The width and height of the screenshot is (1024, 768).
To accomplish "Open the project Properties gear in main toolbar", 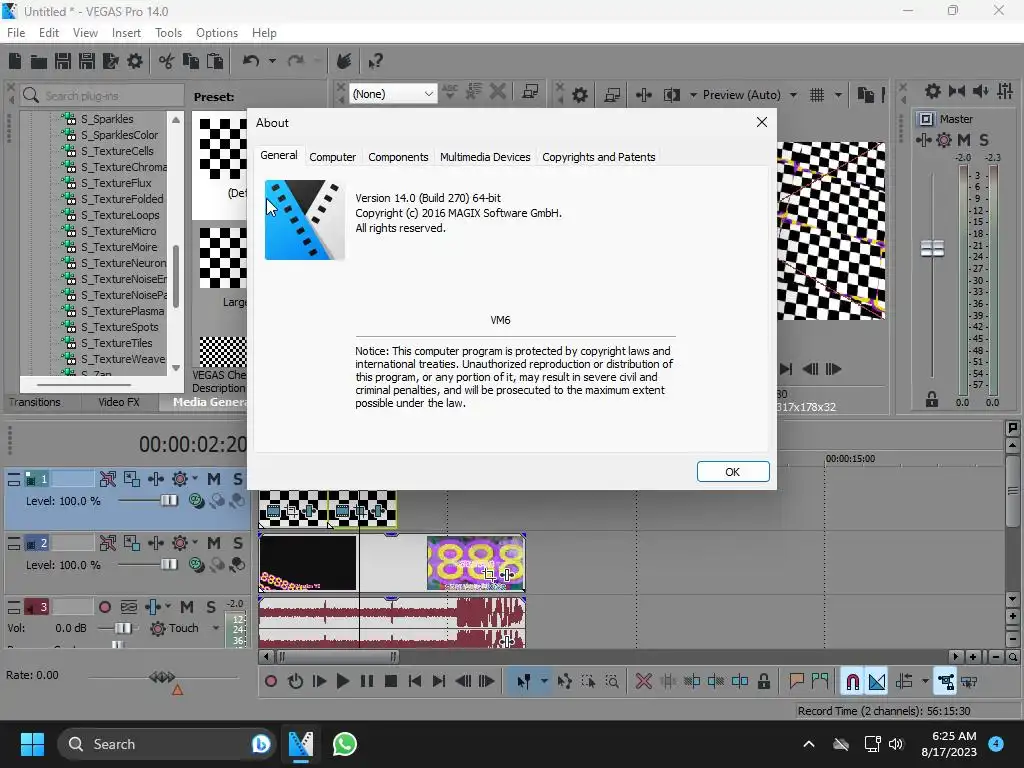I will [135, 61].
